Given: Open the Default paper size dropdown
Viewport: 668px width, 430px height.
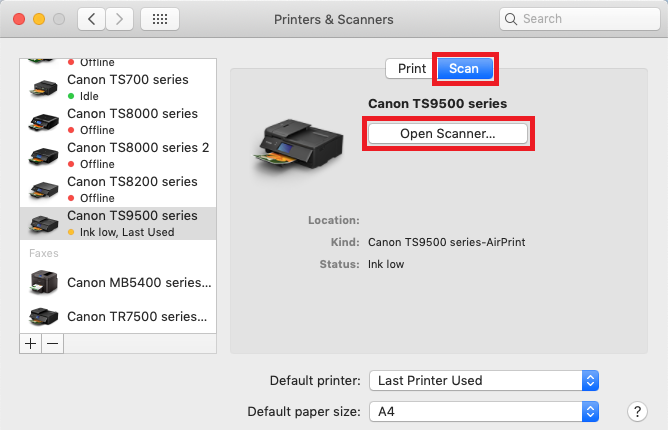Looking at the screenshot, I should click(484, 411).
